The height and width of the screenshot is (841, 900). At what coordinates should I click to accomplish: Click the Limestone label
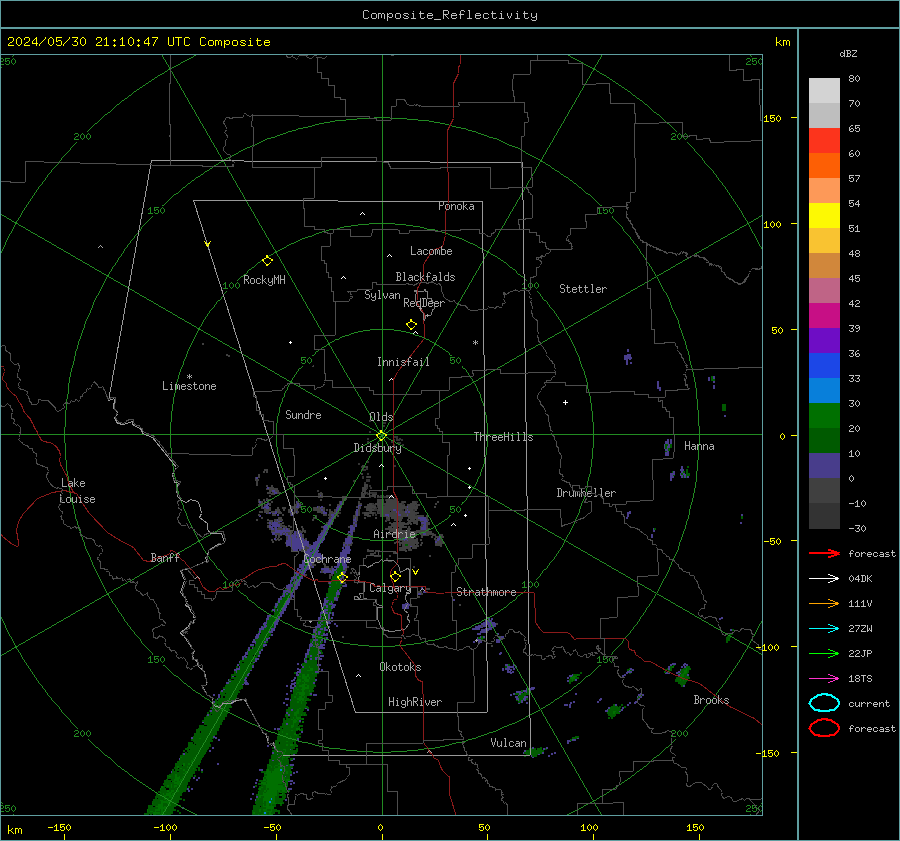tap(189, 386)
